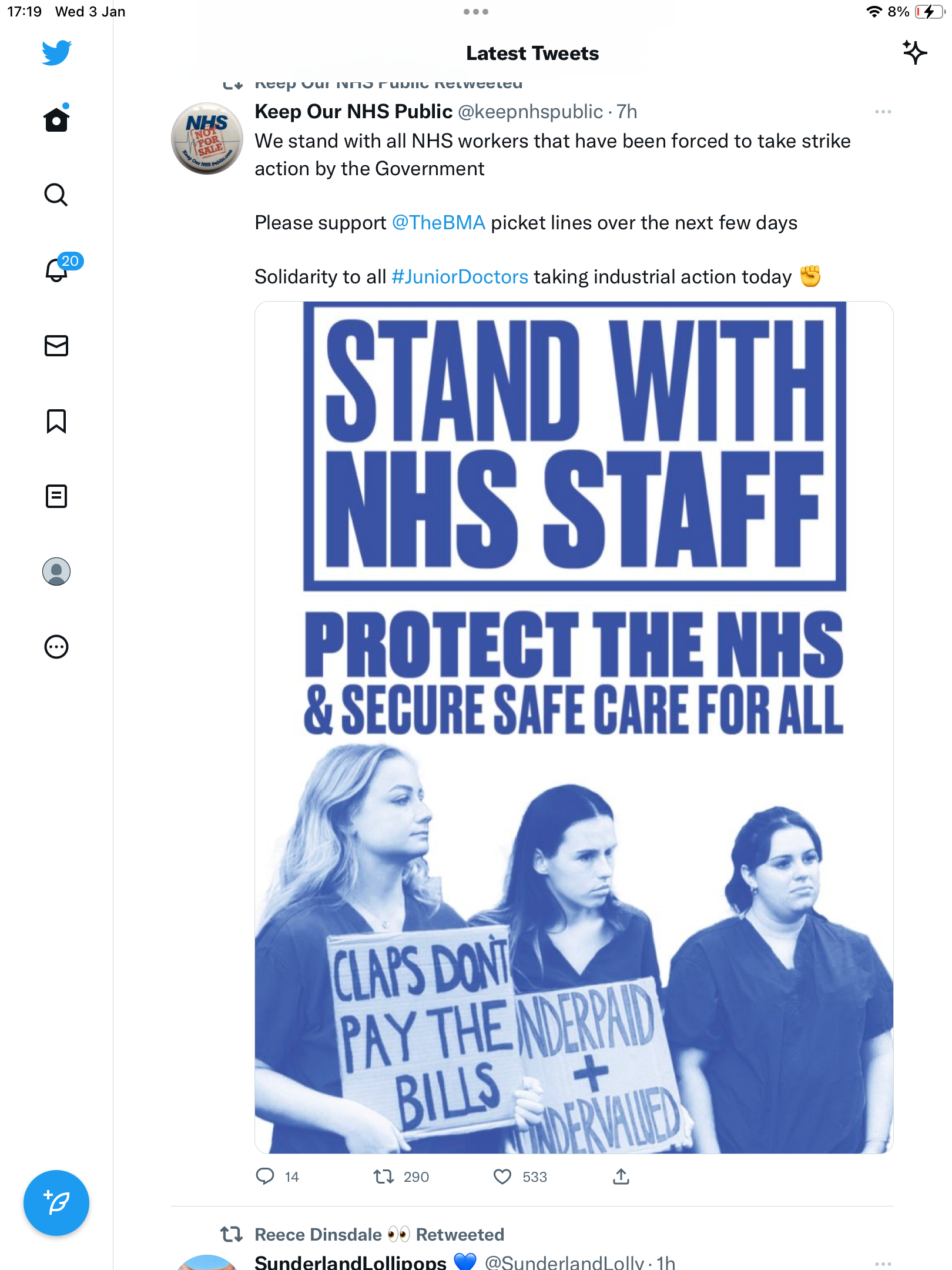
Task: Open the Home timeline icon
Action: (56, 119)
